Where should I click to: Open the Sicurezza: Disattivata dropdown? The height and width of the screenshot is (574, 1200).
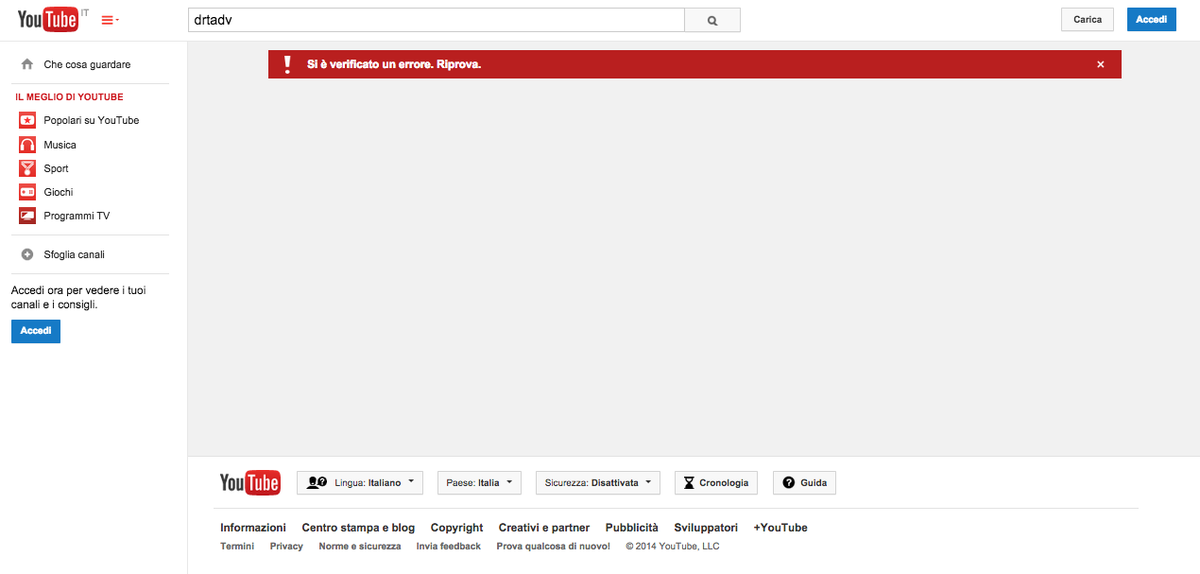tap(598, 483)
